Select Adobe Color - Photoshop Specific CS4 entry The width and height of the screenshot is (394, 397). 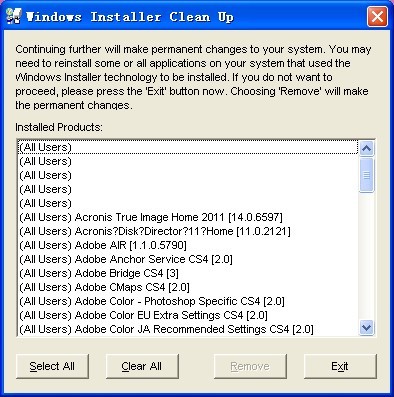click(x=188, y=301)
